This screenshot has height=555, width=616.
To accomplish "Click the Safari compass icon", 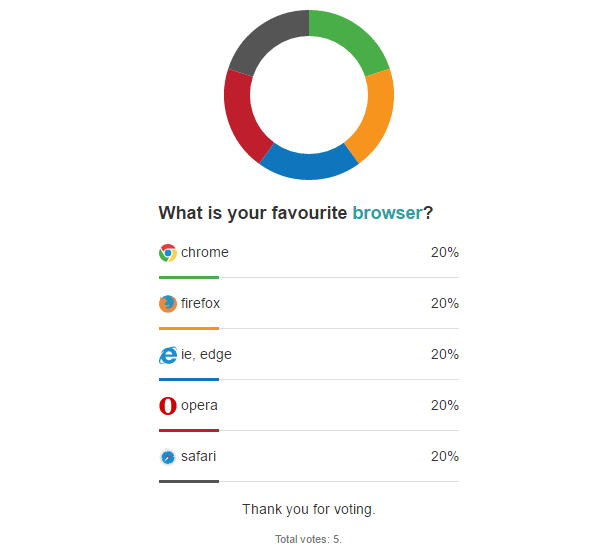I will pos(168,457).
